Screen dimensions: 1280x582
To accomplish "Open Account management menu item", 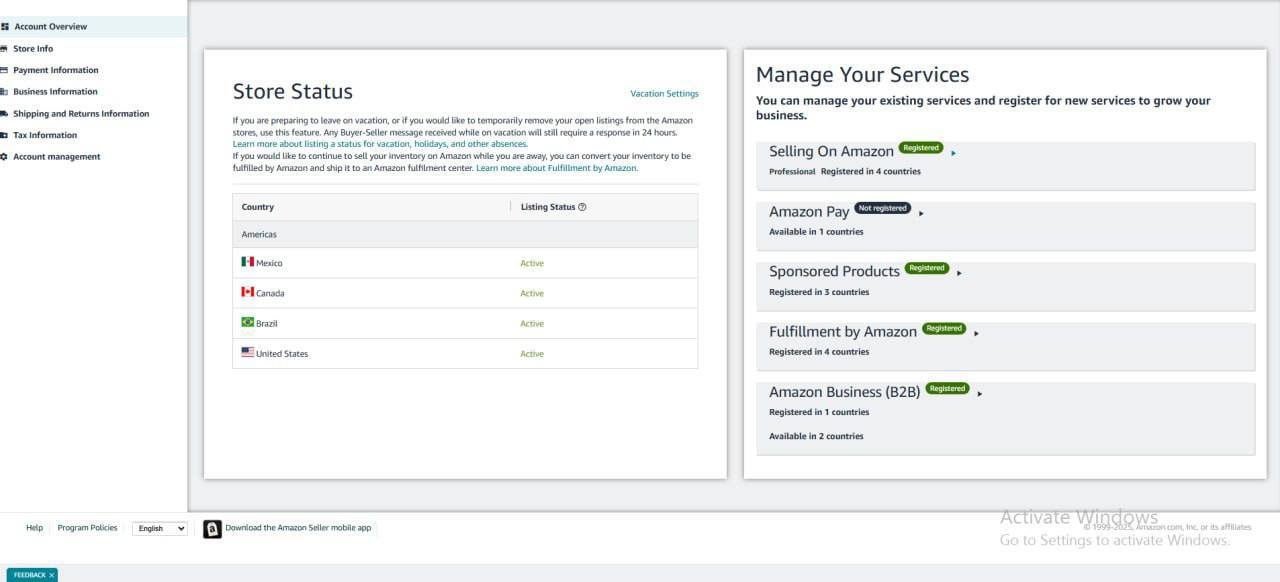I will (x=57, y=157).
